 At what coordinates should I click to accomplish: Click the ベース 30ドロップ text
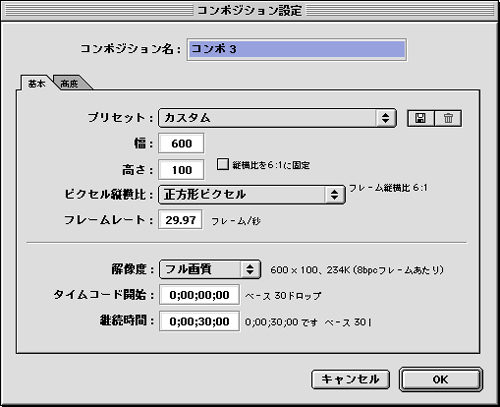tap(283, 296)
